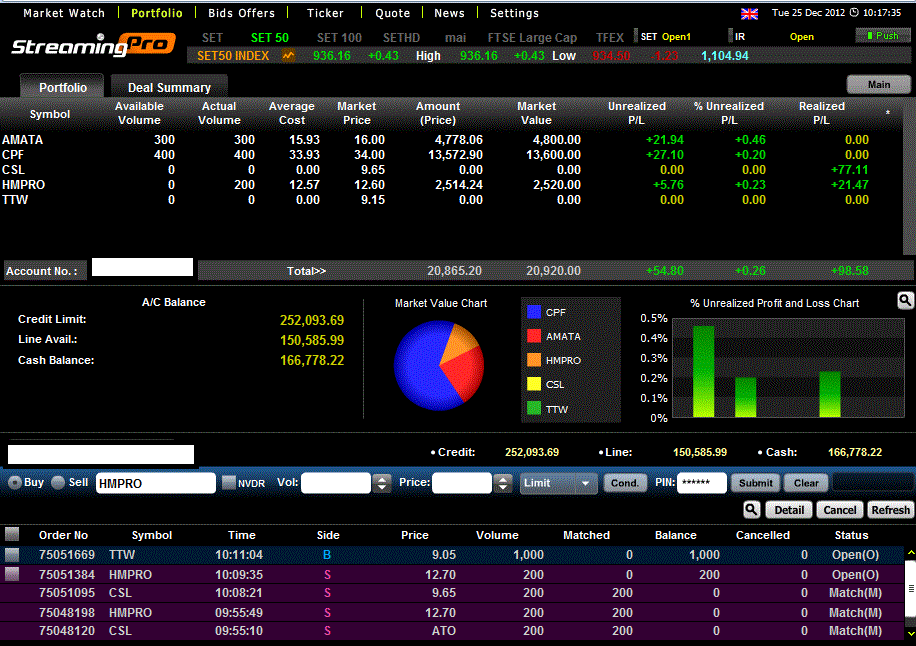Image resolution: width=916 pixels, height=646 pixels.
Task: Select TTW in the portfolio table
Action: tap(15, 200)
